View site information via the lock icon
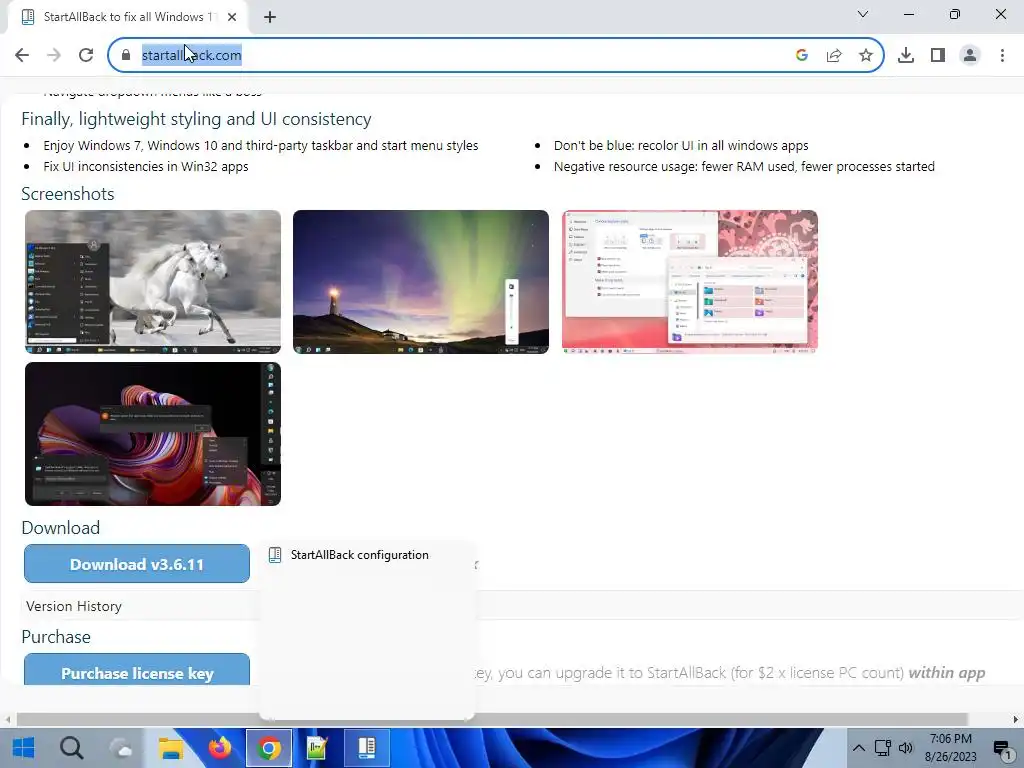This screenshot has width=1024, height=768. click(x=126, y=55)
